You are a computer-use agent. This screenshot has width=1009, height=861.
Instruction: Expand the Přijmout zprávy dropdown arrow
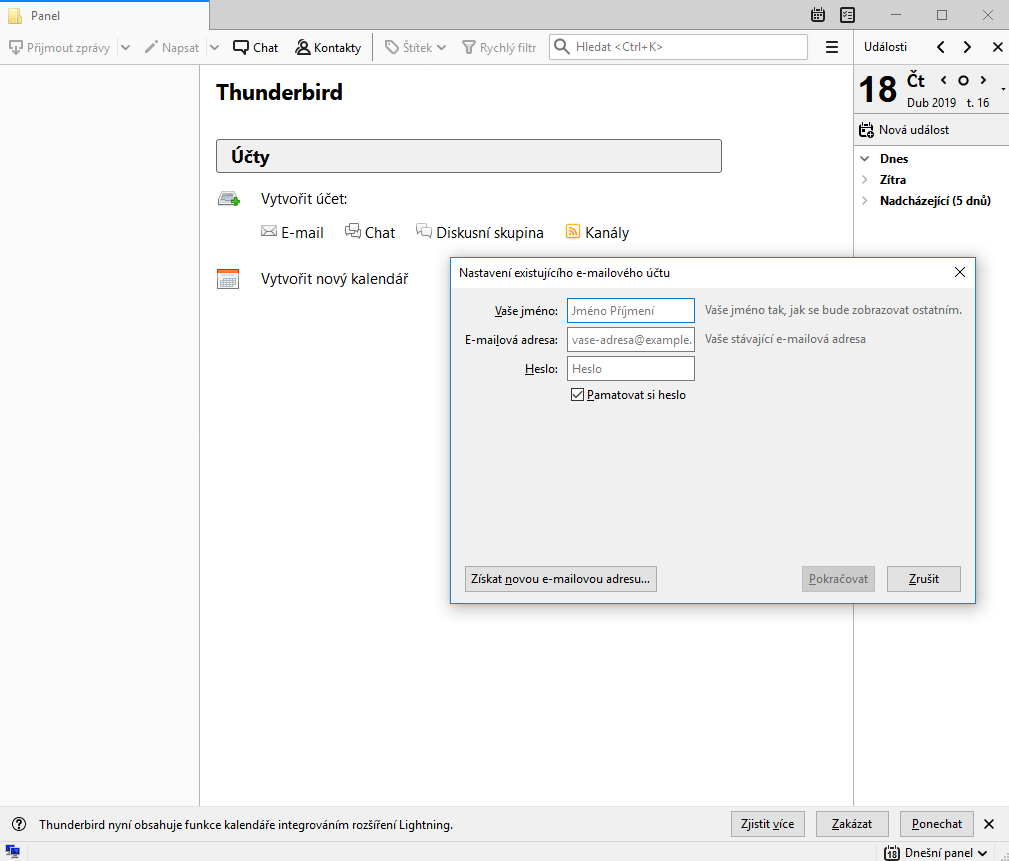[125, 48]
